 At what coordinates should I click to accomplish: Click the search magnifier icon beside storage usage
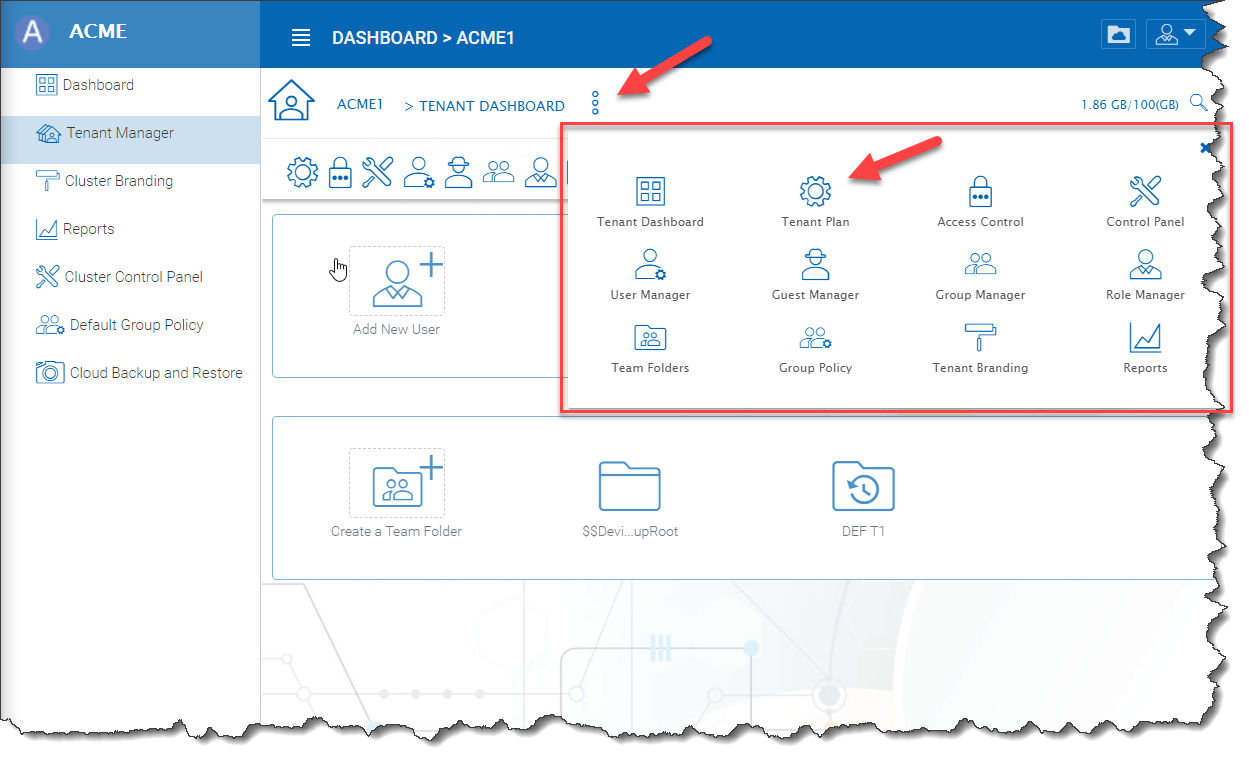pyautogui.click(x=1198, y=103)
